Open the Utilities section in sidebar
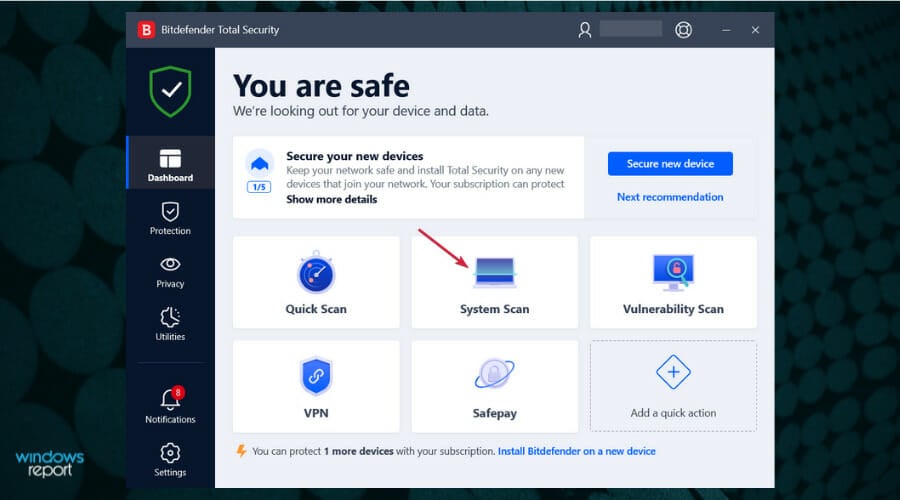Screen dimensions: 900x500 [x=170, y=324]
